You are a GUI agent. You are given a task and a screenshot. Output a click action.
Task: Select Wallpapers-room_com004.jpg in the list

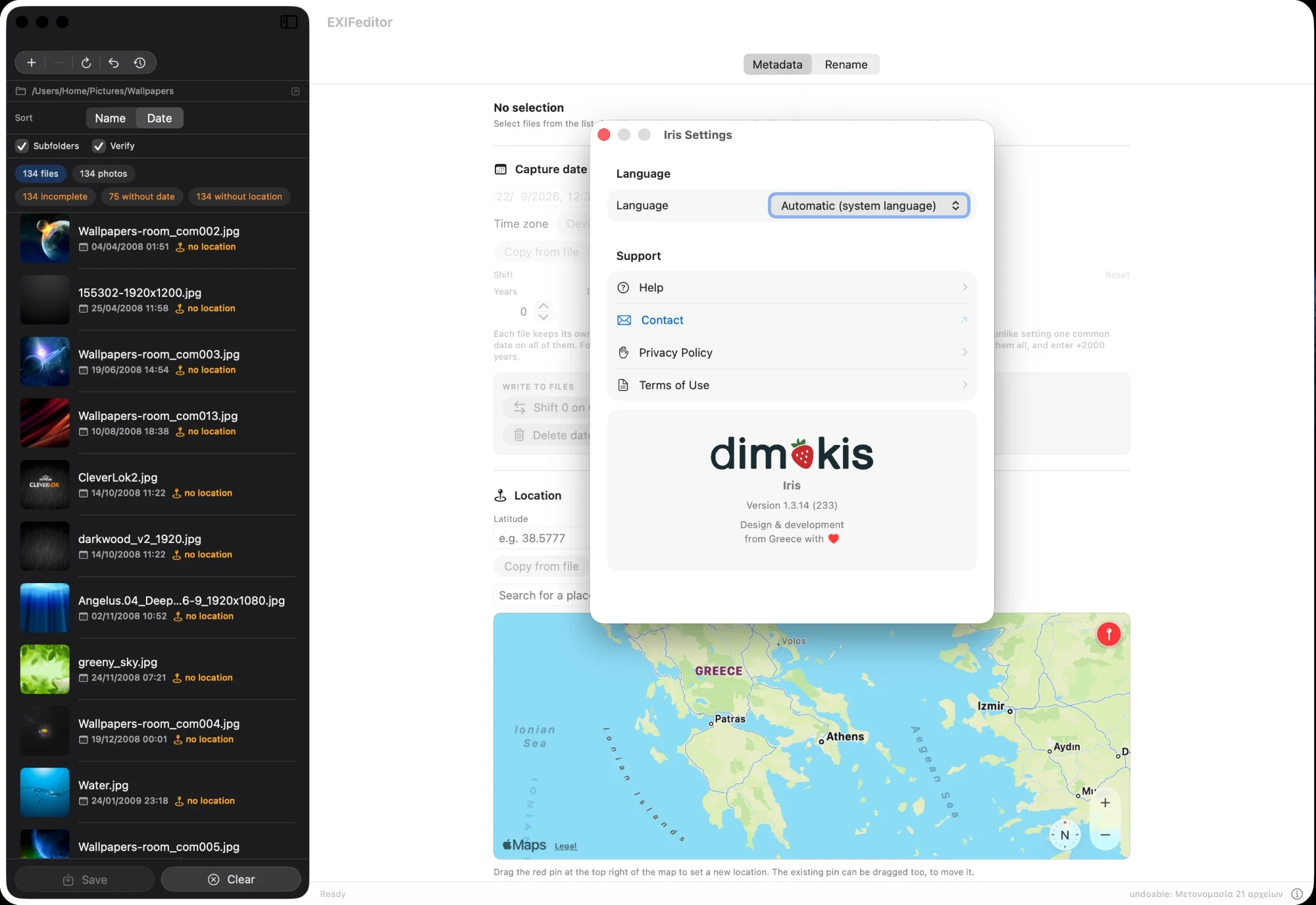click(157, 731)
